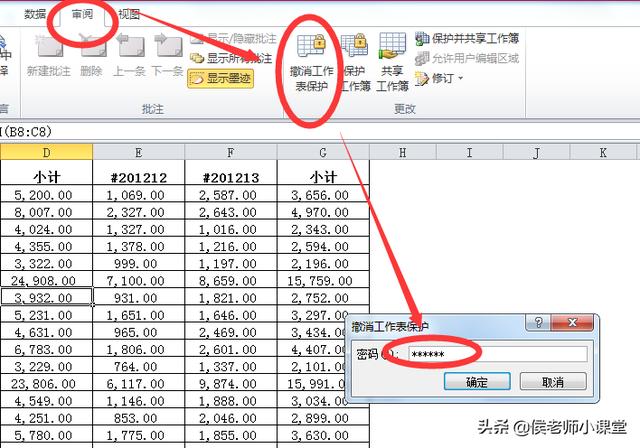
Task: Select cell 8,007.00
Action: click(47, 212)
